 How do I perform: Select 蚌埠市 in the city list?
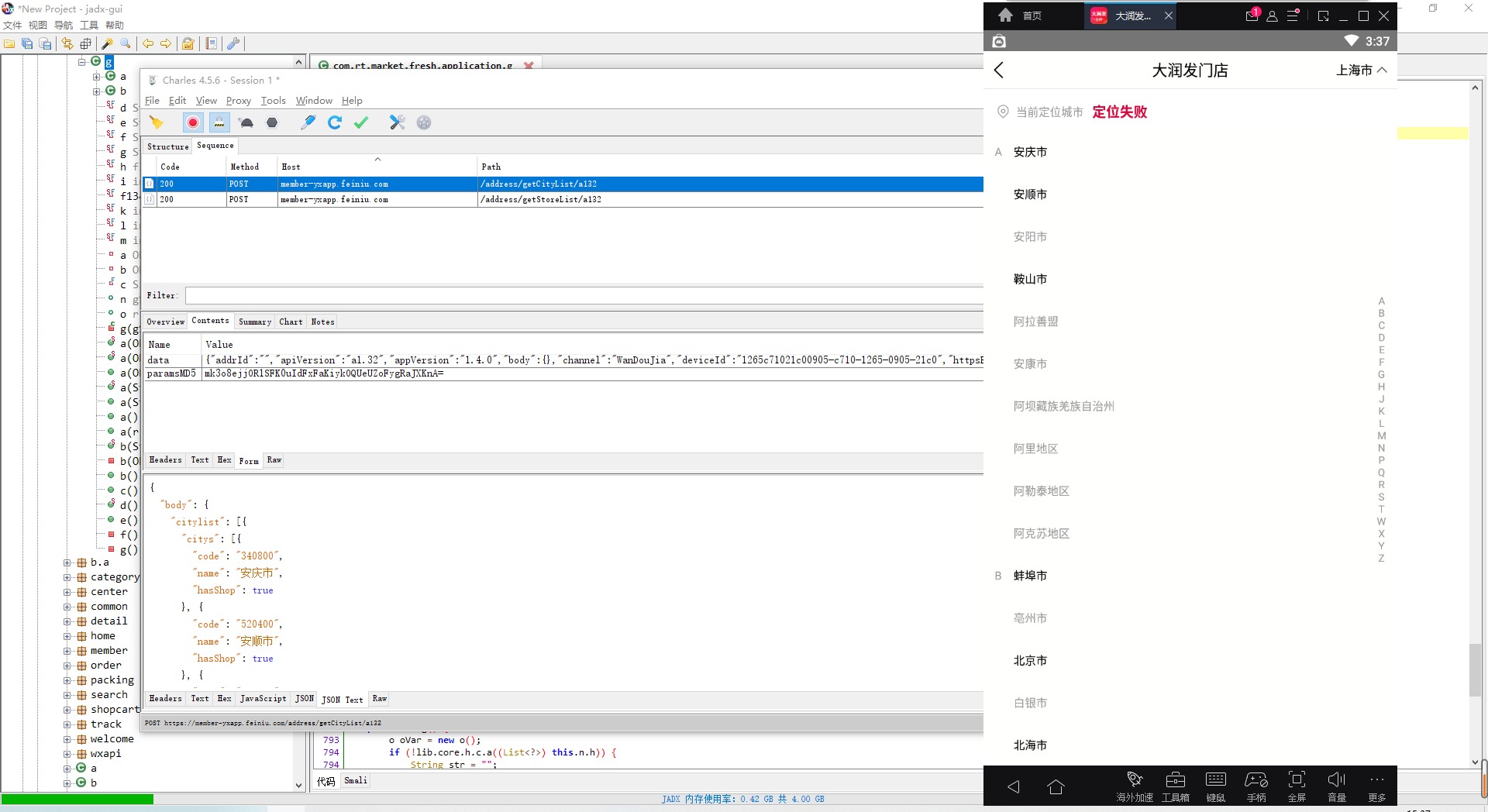point(1030,576)
